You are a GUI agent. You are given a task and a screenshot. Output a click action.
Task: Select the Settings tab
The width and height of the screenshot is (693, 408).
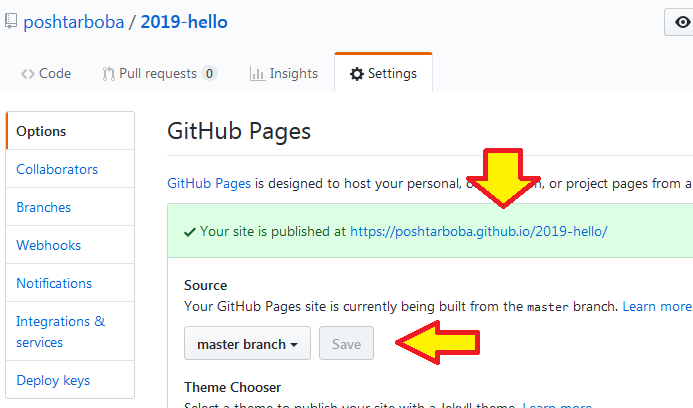(383, 73)
